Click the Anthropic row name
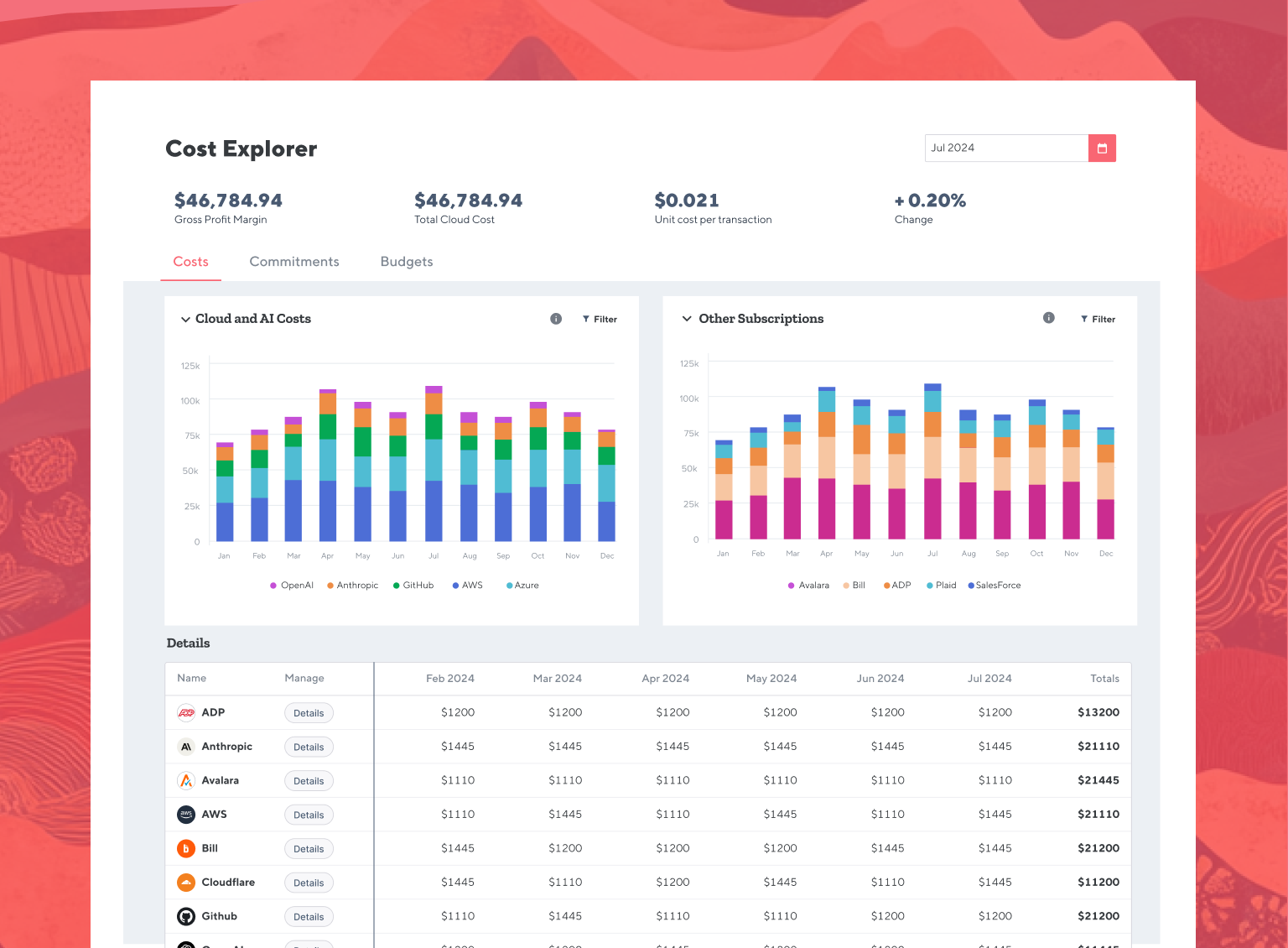Screen dimensions: 1288x948 pyautogui.click(x=226, y=747)
